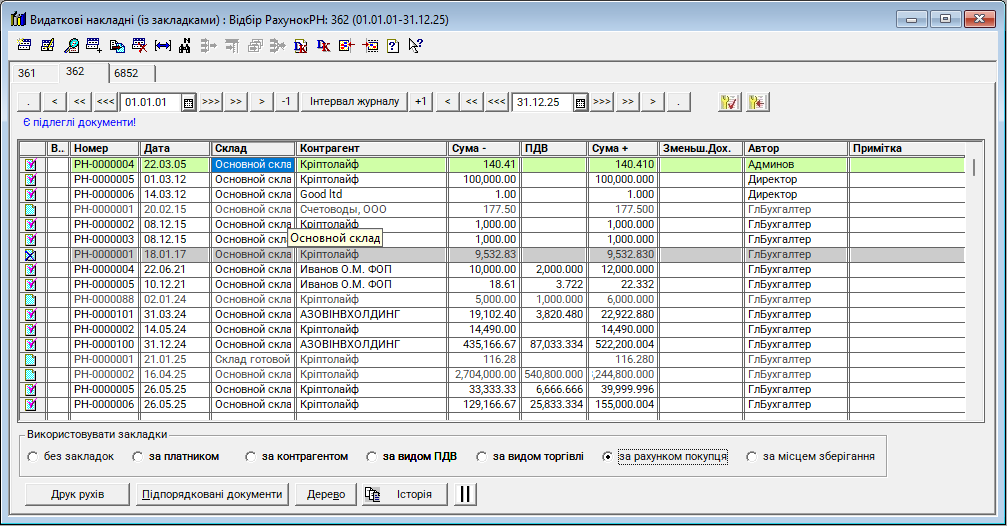Screen dimensions: 1007x526
Task: Click the yellow tools icon with red checkmark
Action: 729,102
